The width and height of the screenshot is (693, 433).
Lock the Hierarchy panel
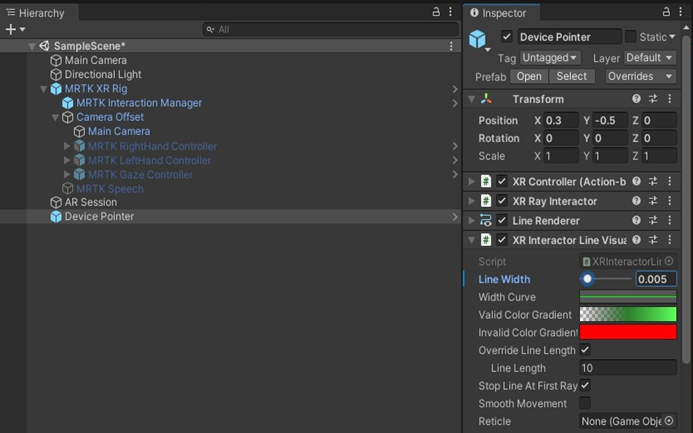(436, 12)
